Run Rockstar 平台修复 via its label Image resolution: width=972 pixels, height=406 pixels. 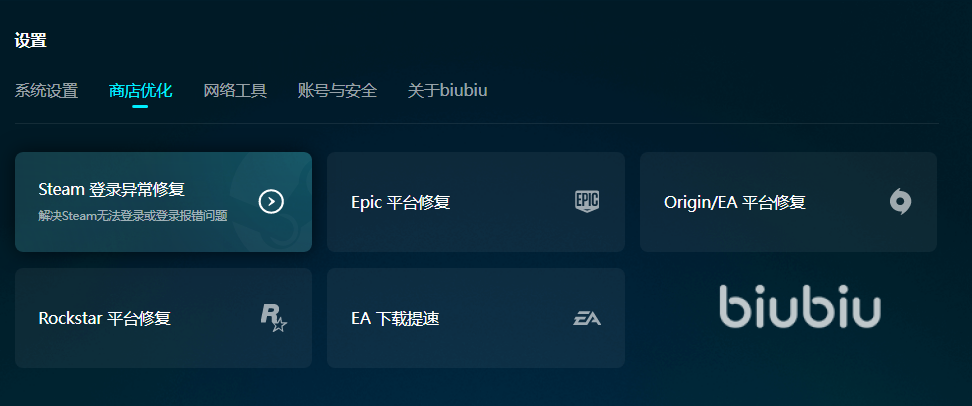(x=104, y=319)
